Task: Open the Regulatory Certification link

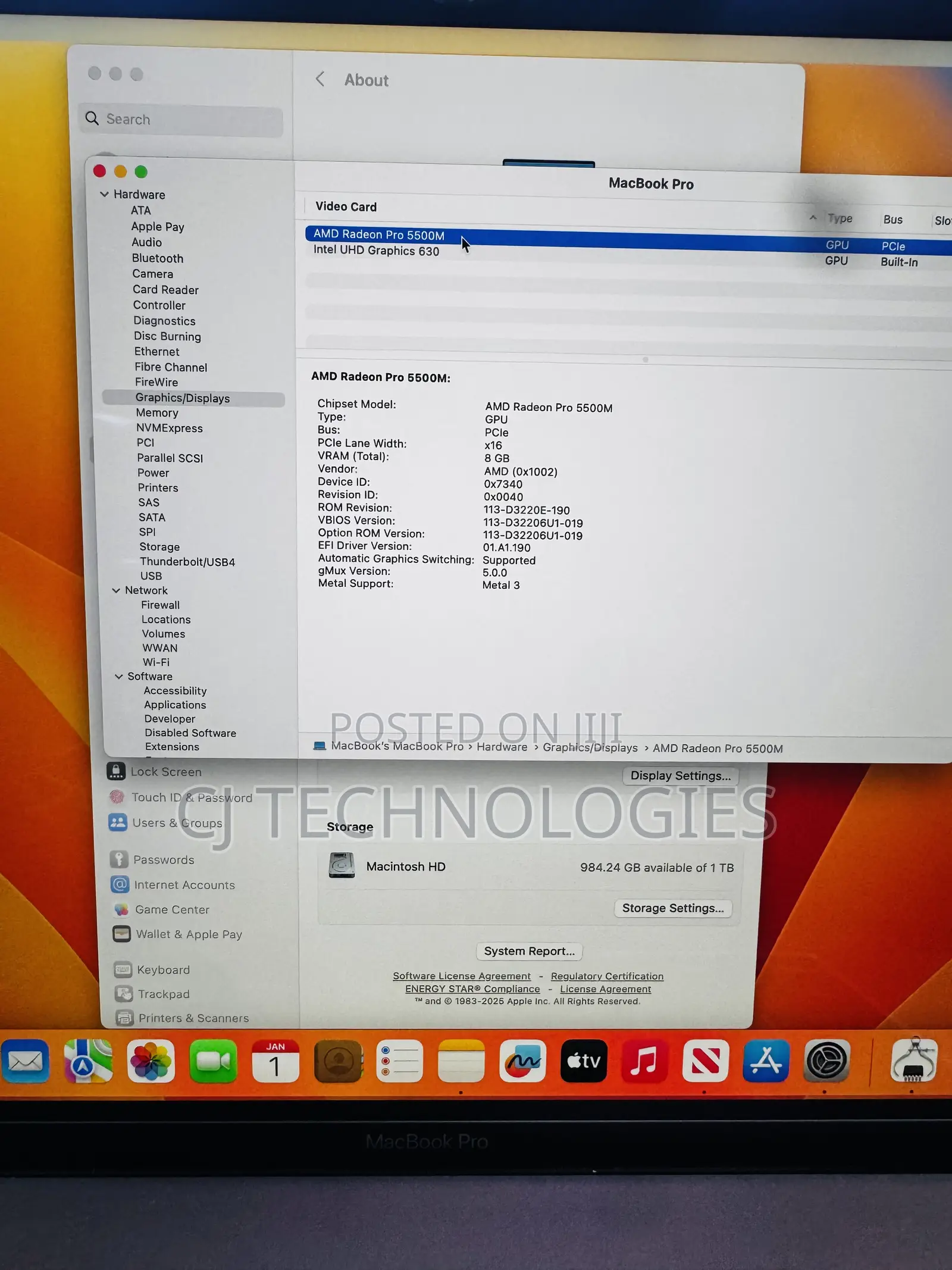Action: pos(607,976)
